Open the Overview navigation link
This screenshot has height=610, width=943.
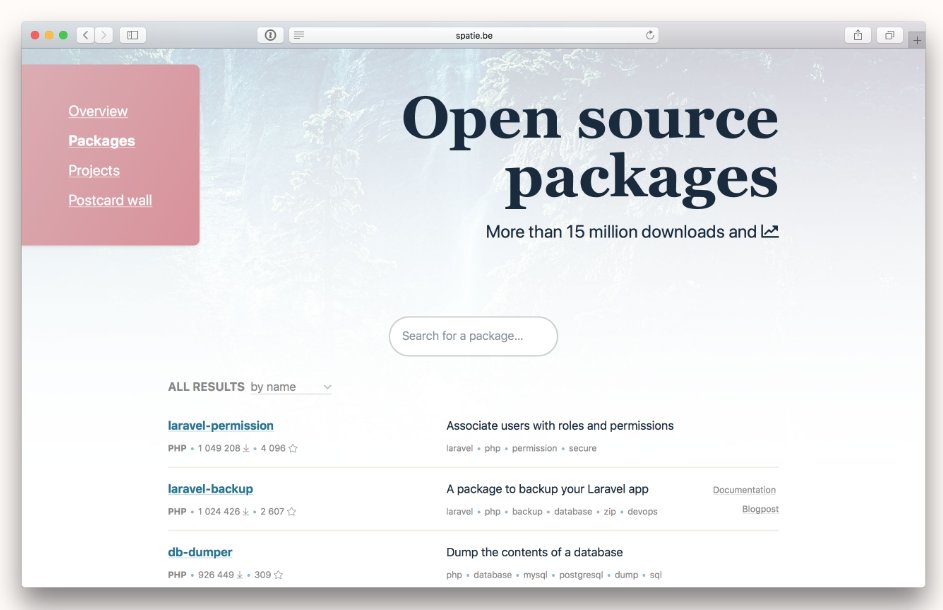98,111
